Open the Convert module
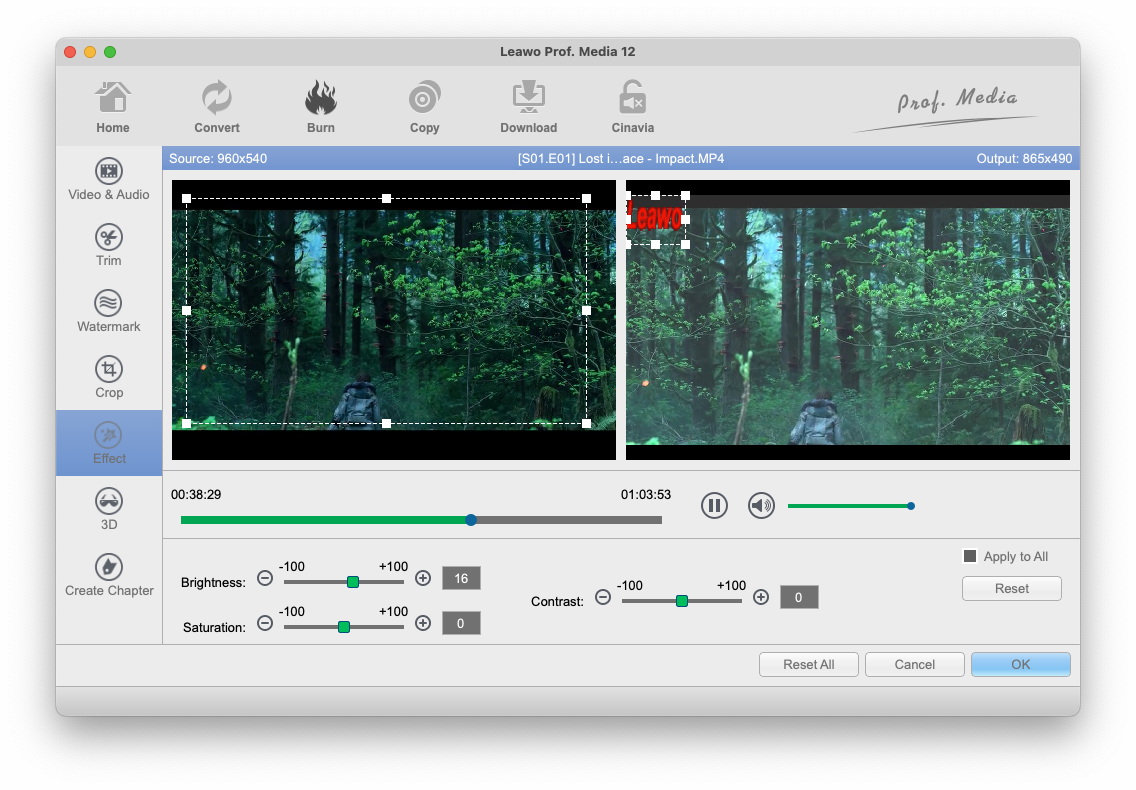The image size is (1136, 790). coord(217,107)
